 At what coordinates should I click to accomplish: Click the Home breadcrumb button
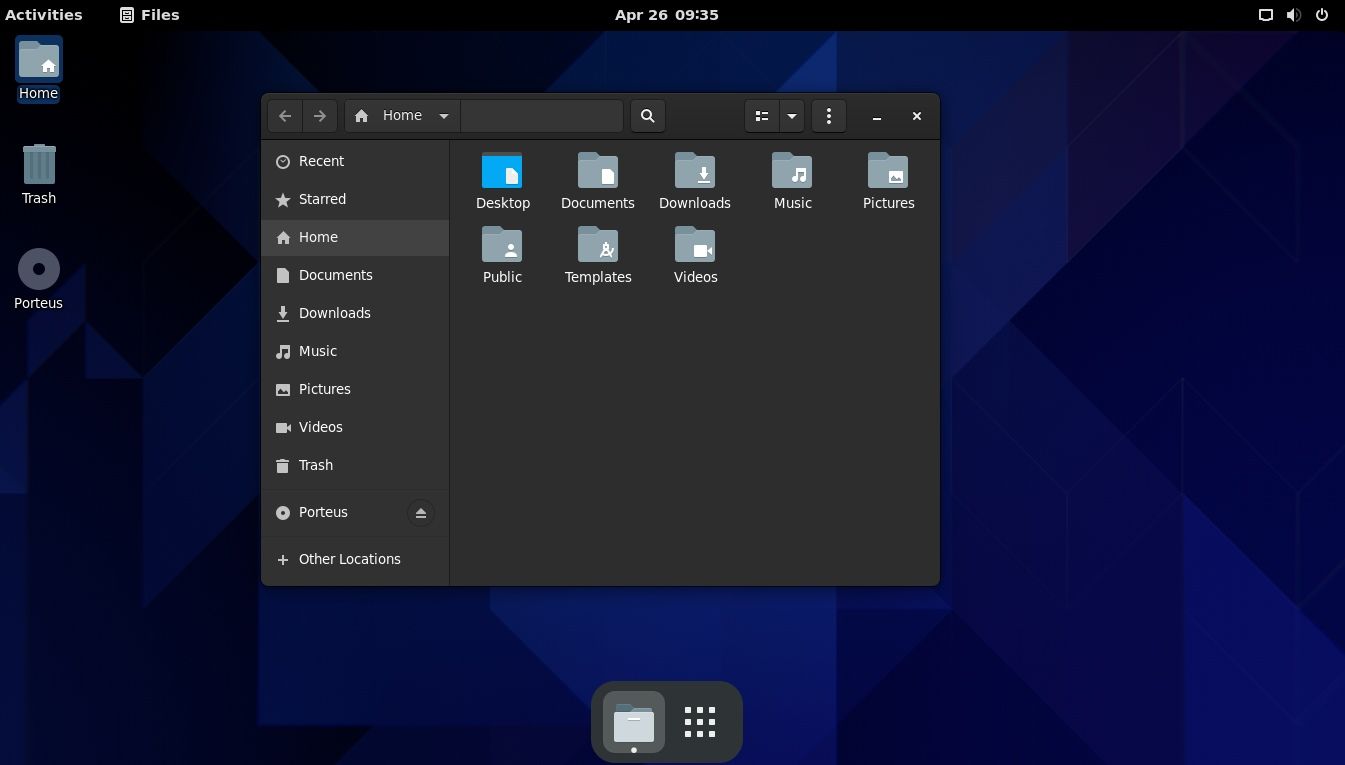coord(394,115)
